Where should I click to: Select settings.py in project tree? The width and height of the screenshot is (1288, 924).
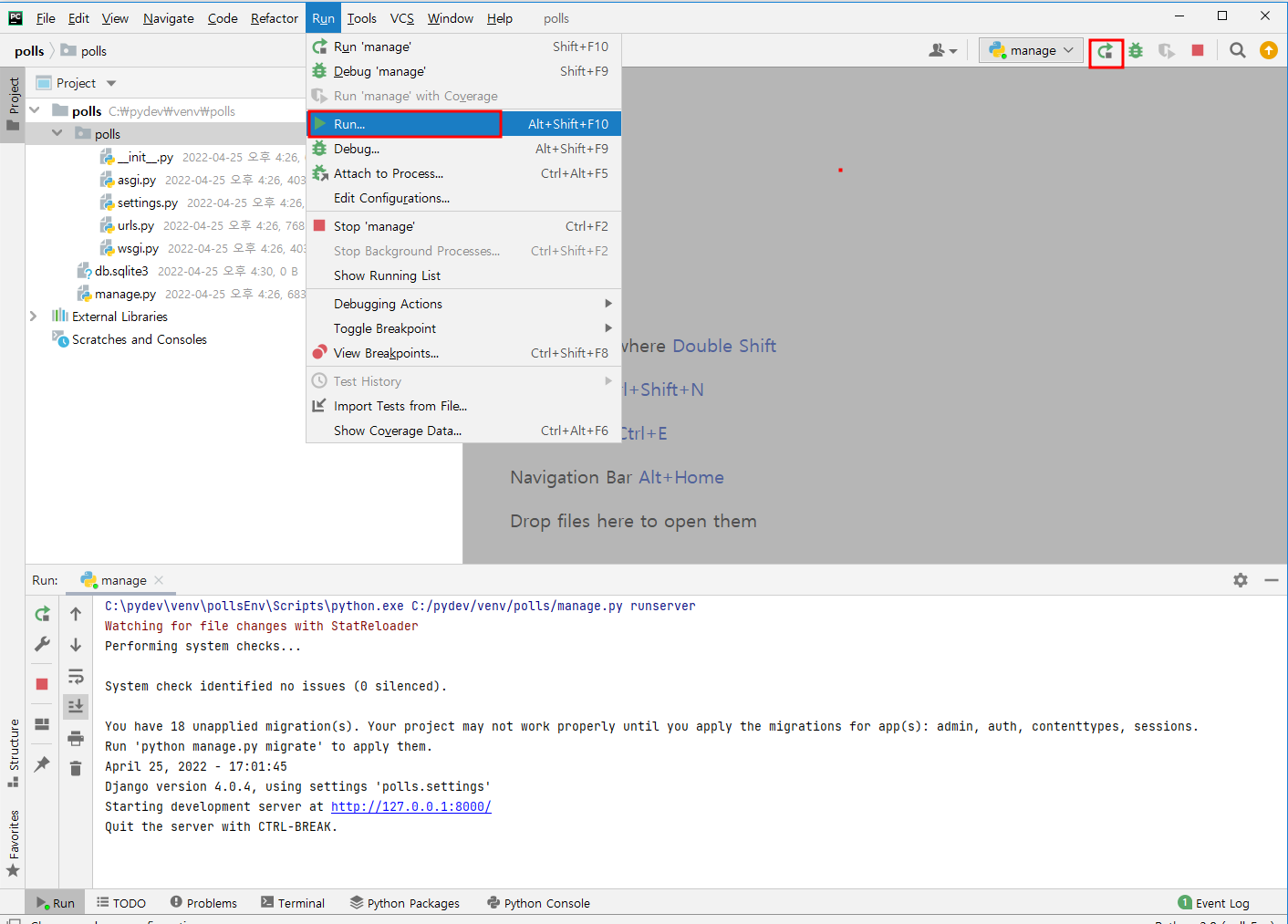[147, 202]
